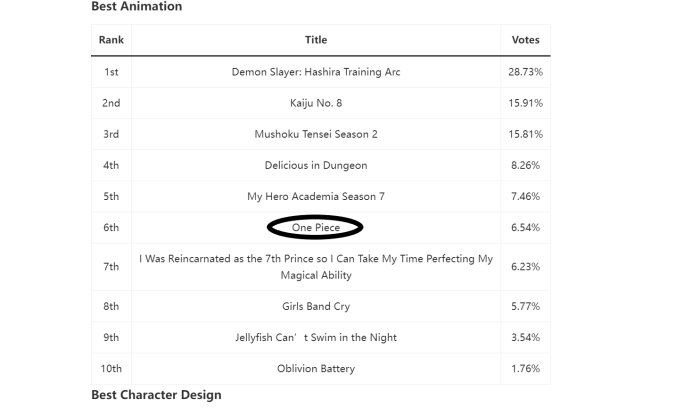
Task: Click the Best Character Design heading
Action: (x=156, y=395)
